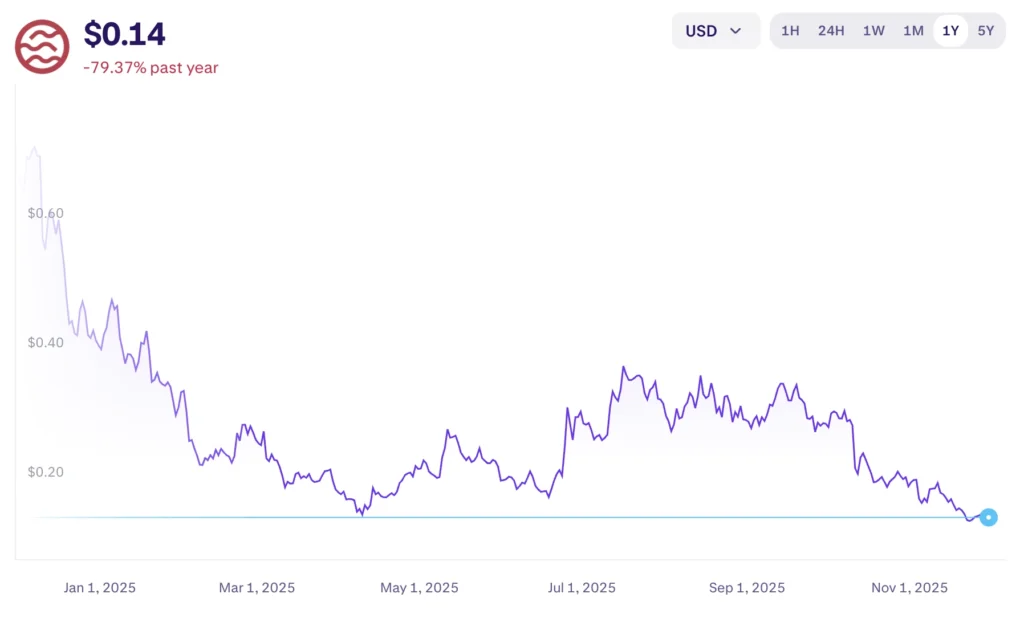The image size is (1024, 618).
Task: Click the May 1, 2025 axis label
Action: click(x=419, y=588)
